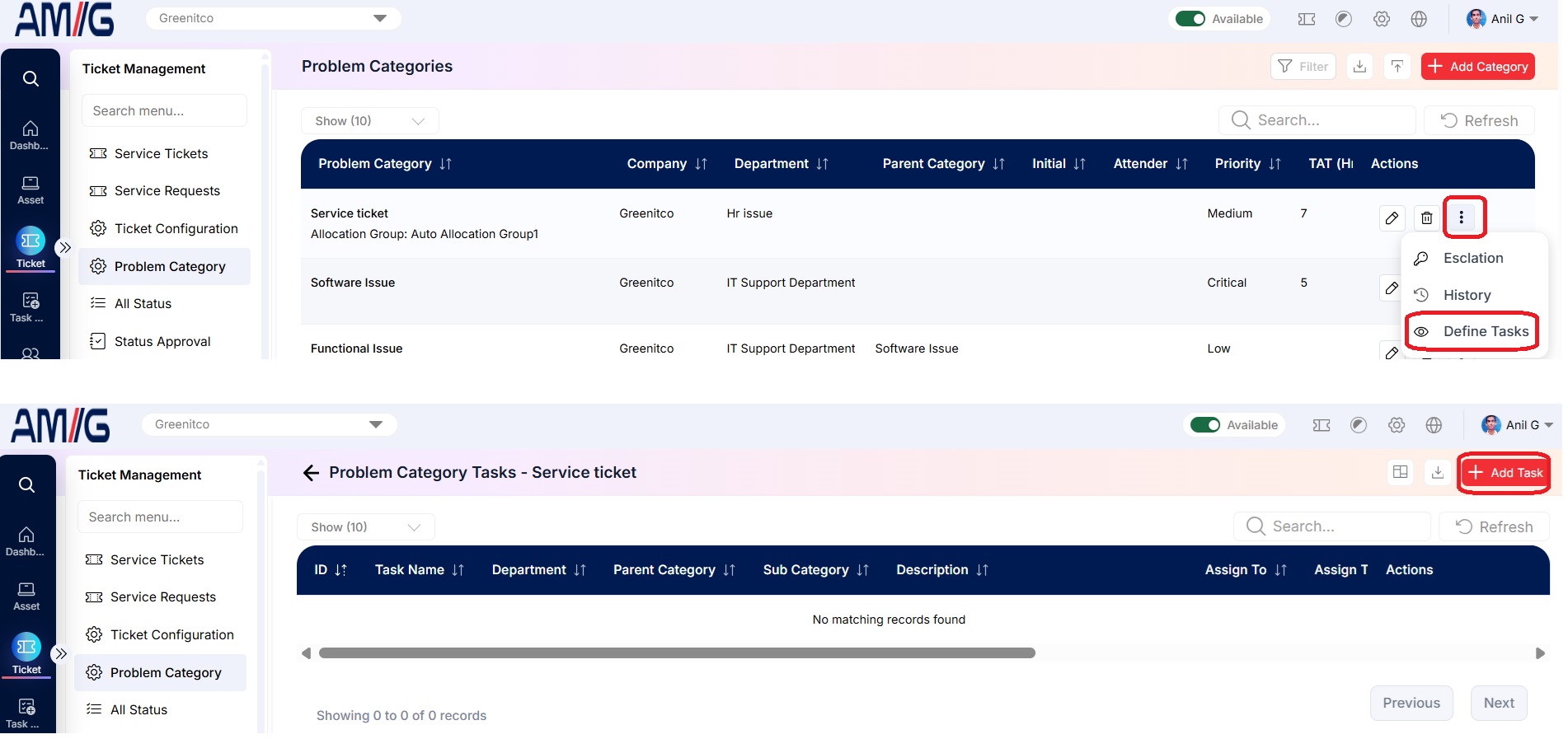Click Refresh above the Problem Categories table
The width and height of the screenshot is (1568, 753).
1479,120
